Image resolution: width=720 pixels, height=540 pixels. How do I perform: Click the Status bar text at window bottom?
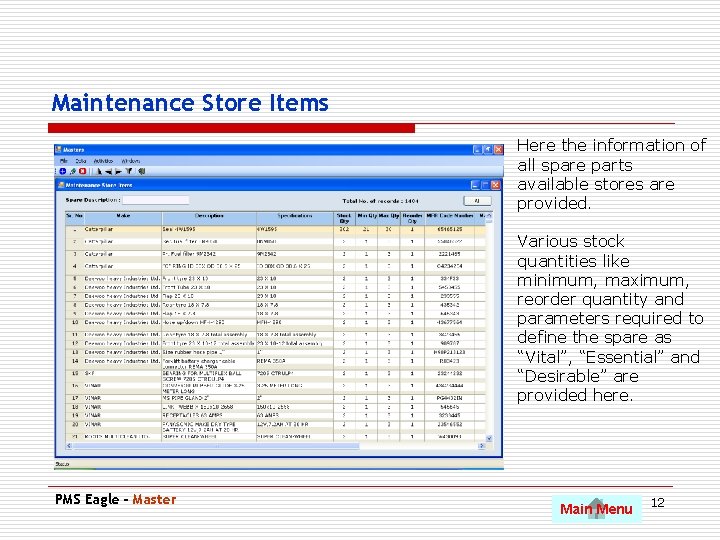[62, 464]
